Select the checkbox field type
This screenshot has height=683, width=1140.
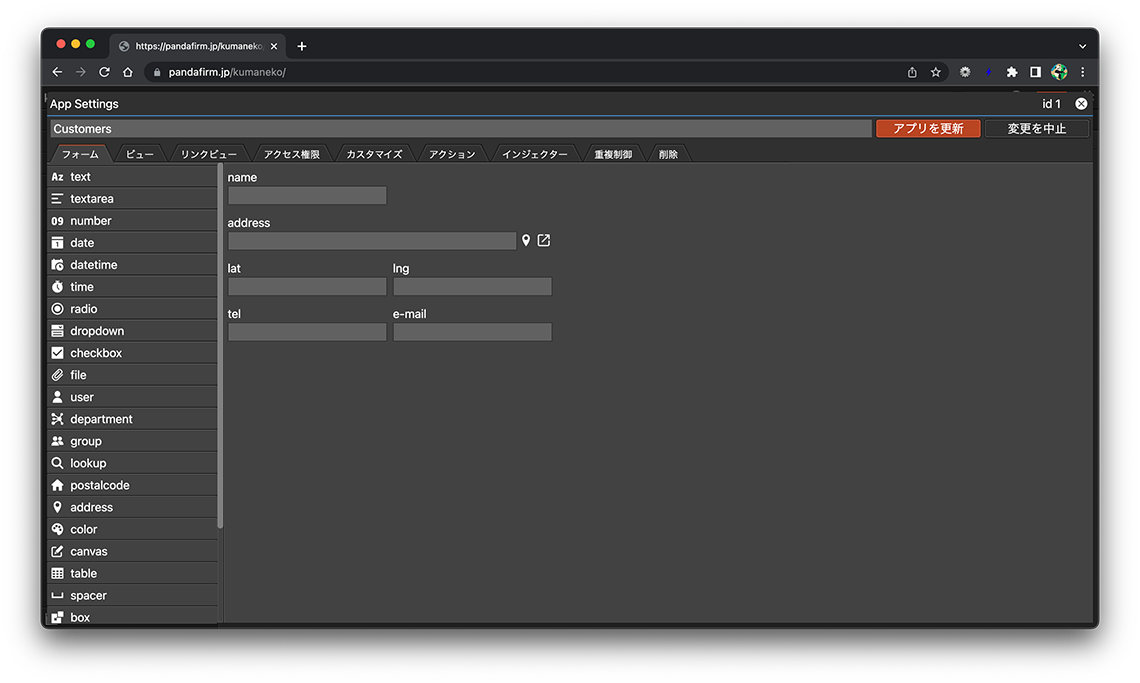58,353
